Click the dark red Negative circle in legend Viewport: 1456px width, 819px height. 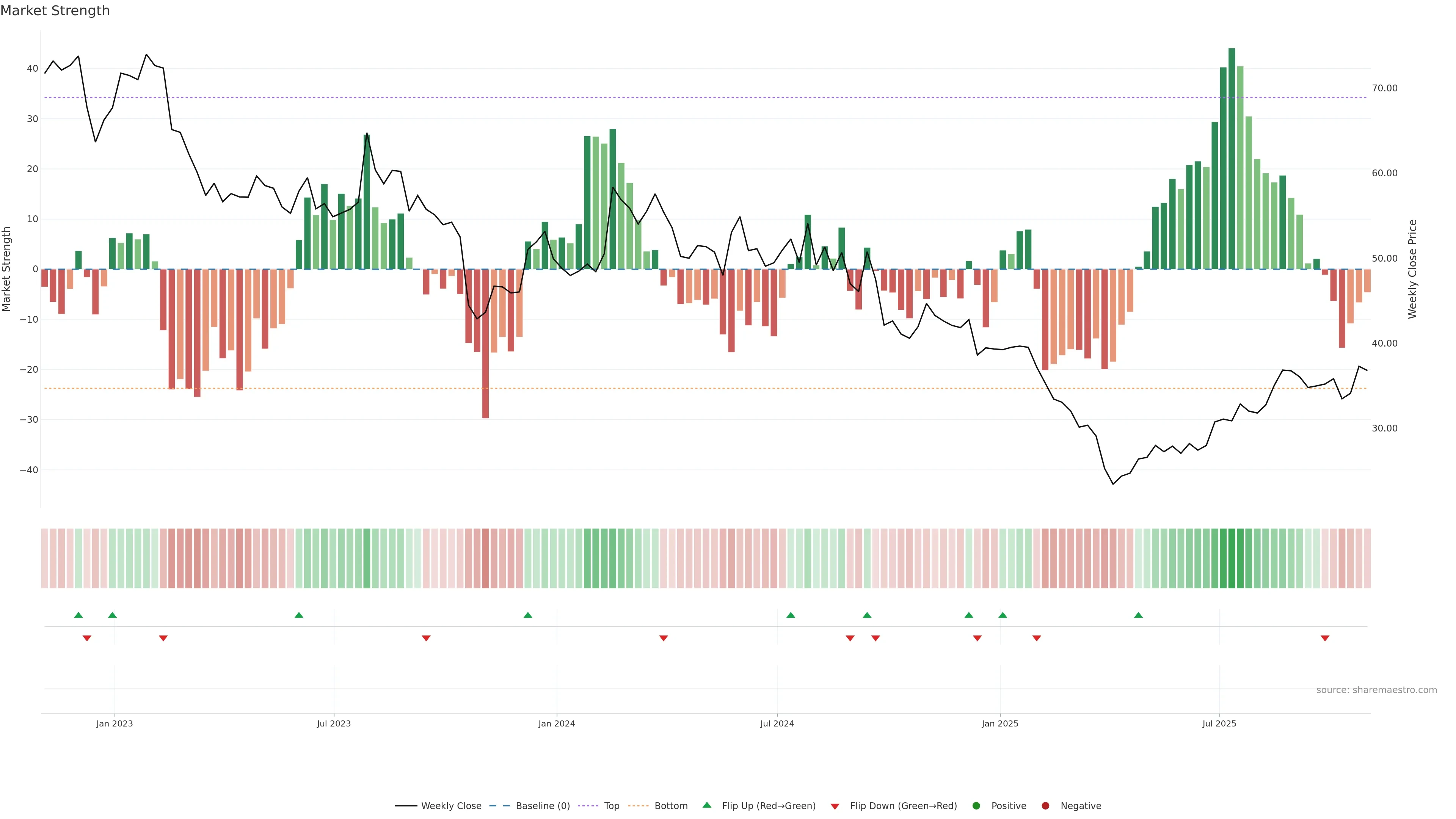pos(1045,806)
